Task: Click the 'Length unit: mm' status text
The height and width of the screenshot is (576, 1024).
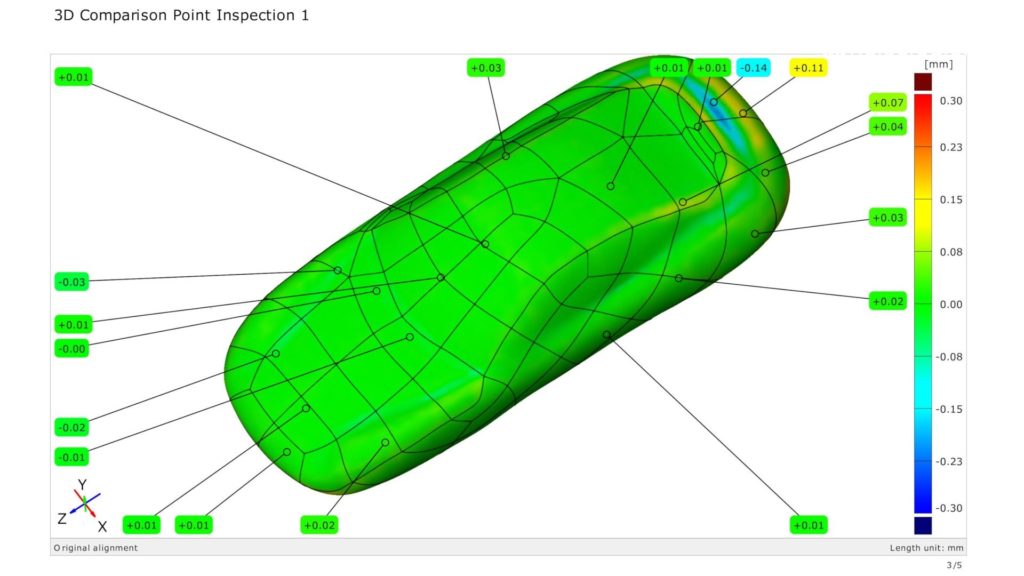Action: pyautogui.click(x=926, y=548)
